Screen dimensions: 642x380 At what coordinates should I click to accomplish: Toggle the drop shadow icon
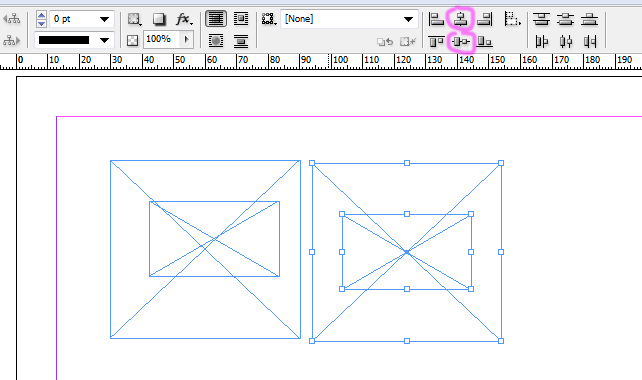(159, 19)
